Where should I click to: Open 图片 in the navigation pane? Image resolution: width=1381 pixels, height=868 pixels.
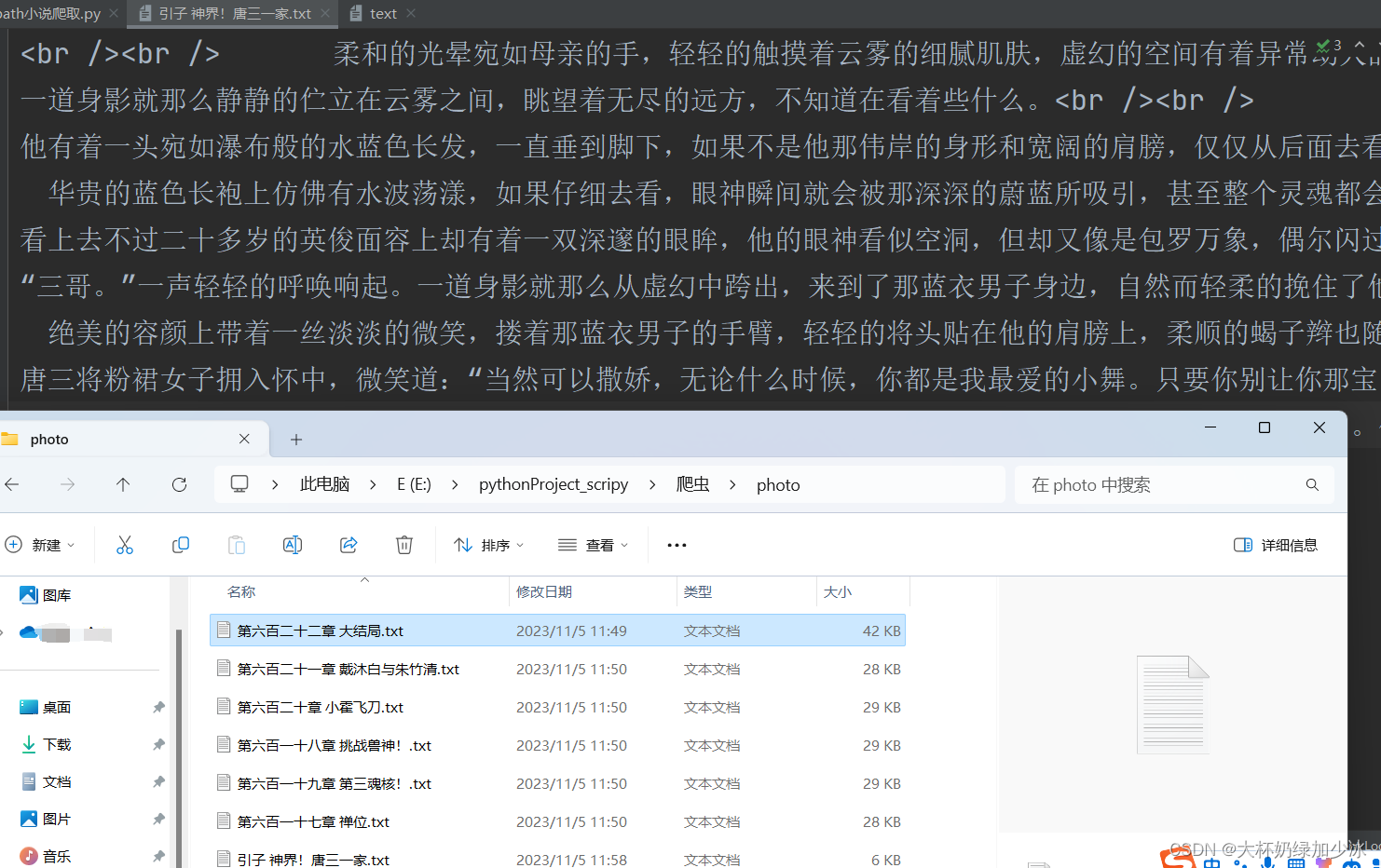(x=47, y=819)
